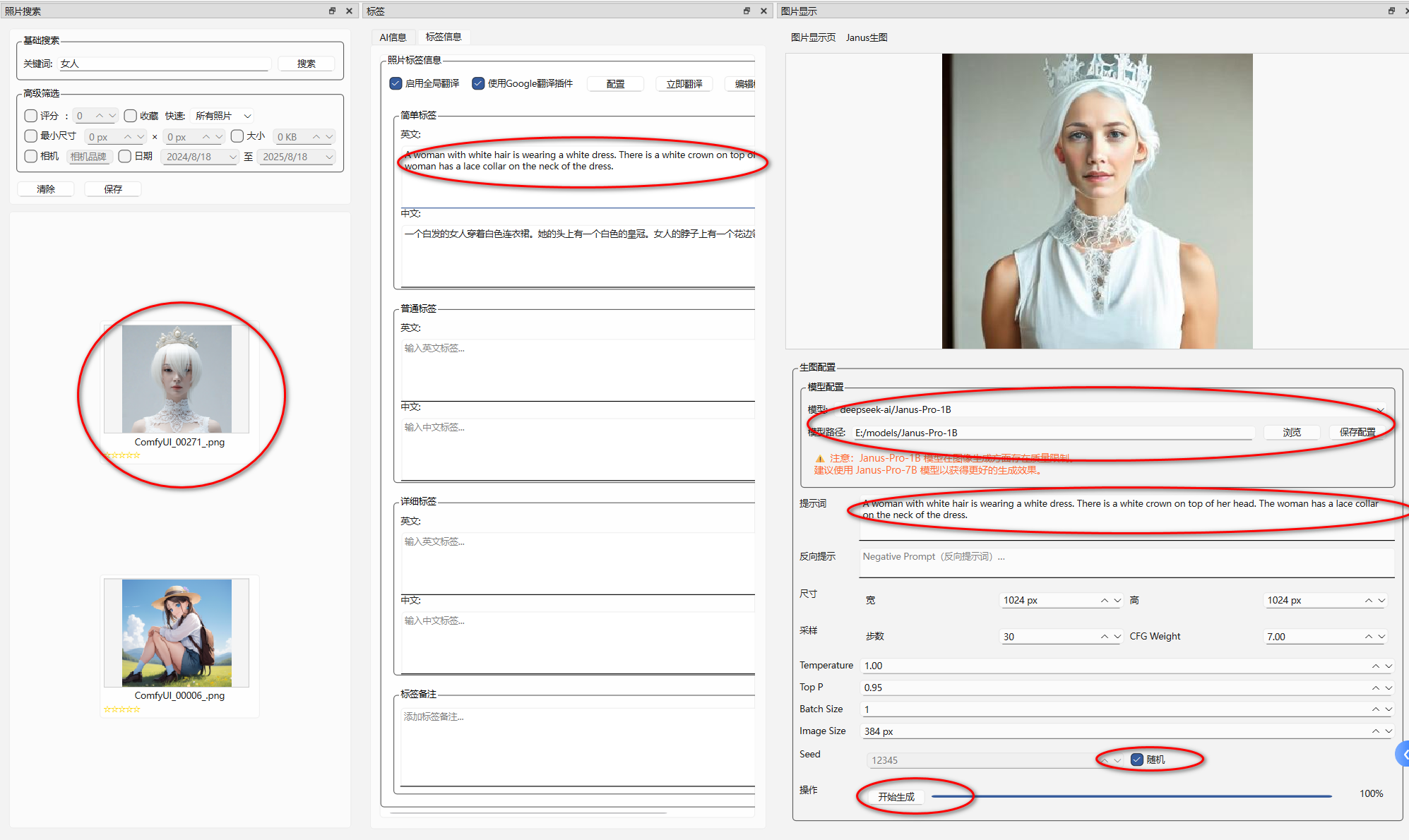The height and width of the screenshot is (840, 1409).
Task: Switch to the Janus生图 tab
Action: point(867,37)
